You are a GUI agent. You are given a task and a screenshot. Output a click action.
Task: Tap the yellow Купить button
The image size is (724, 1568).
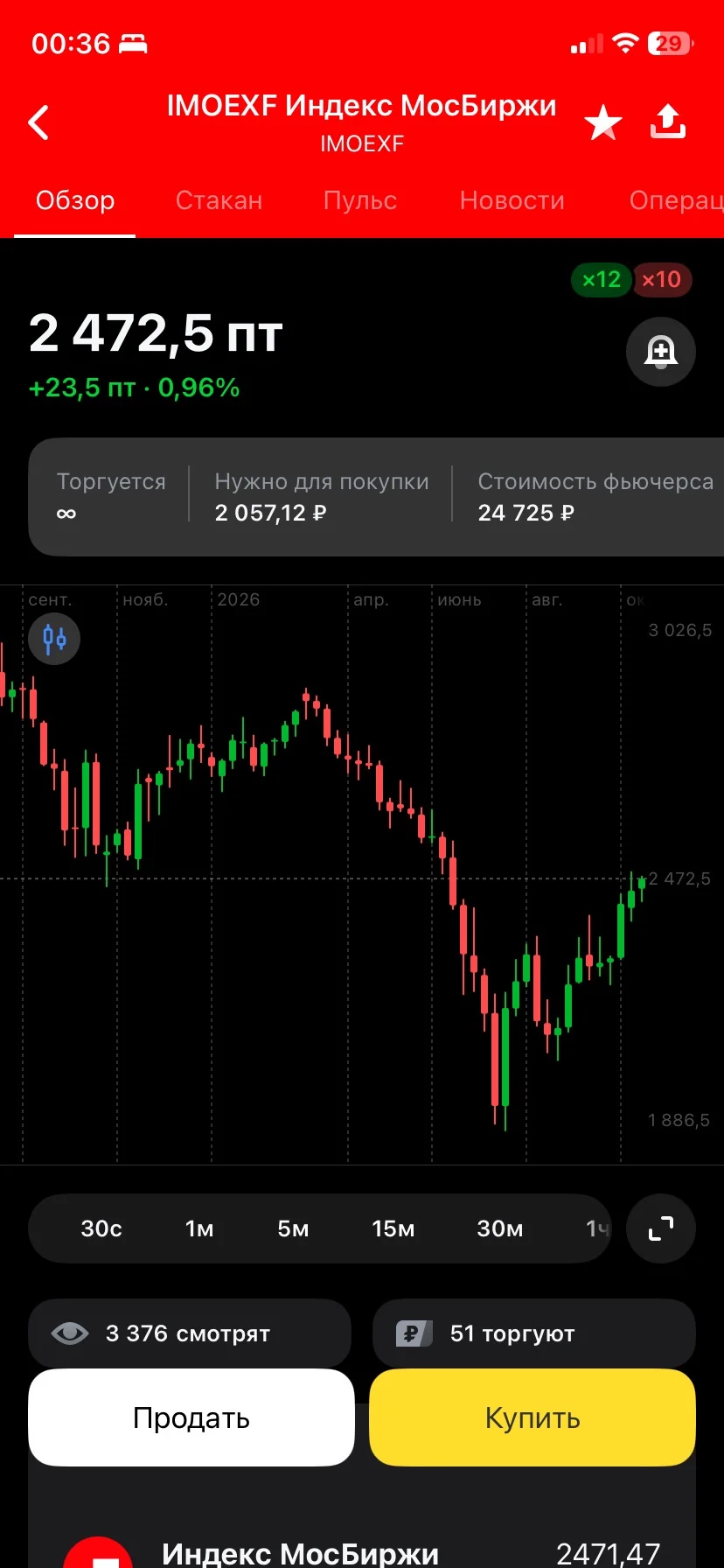pos(533,1417)
